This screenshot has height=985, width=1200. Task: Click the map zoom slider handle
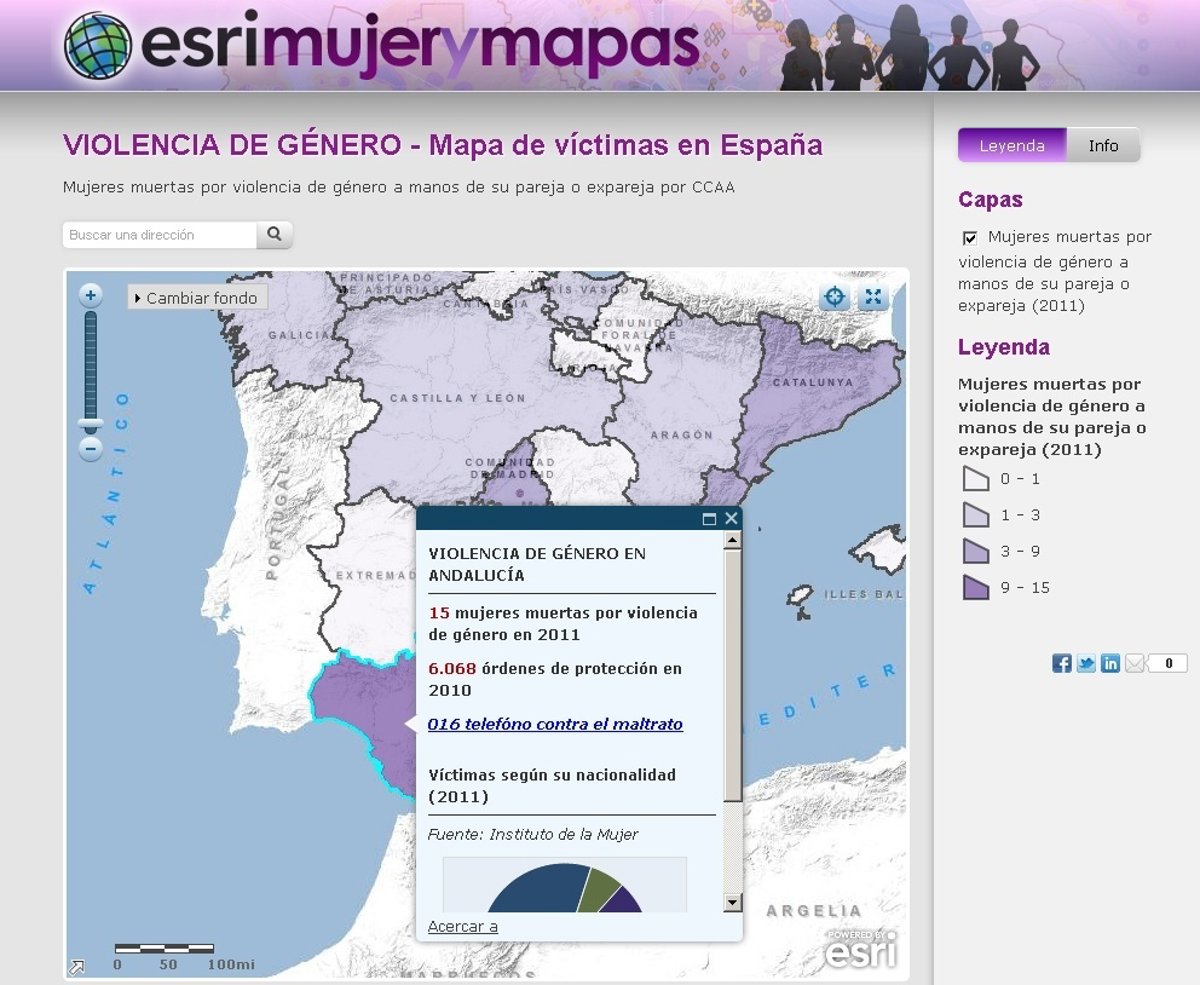pos(91,423)
